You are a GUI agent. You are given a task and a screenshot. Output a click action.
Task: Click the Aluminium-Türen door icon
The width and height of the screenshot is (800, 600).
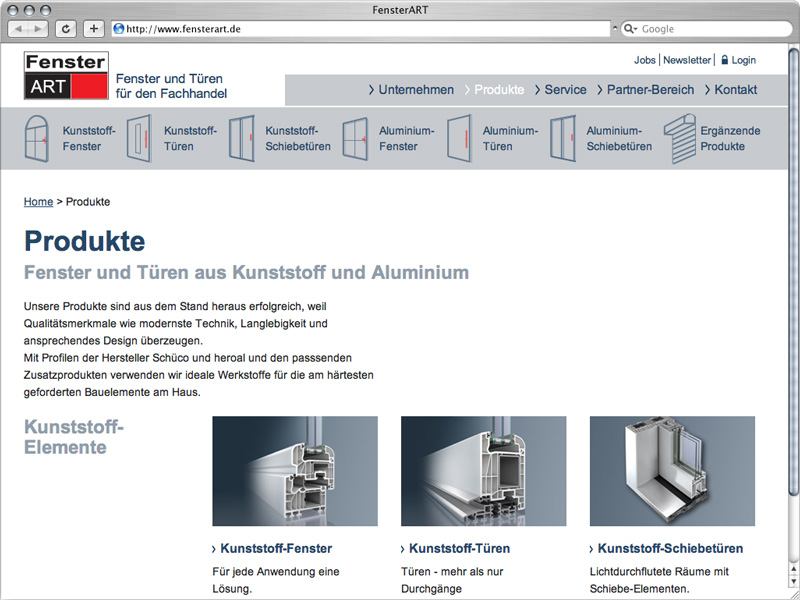(459, 138)
